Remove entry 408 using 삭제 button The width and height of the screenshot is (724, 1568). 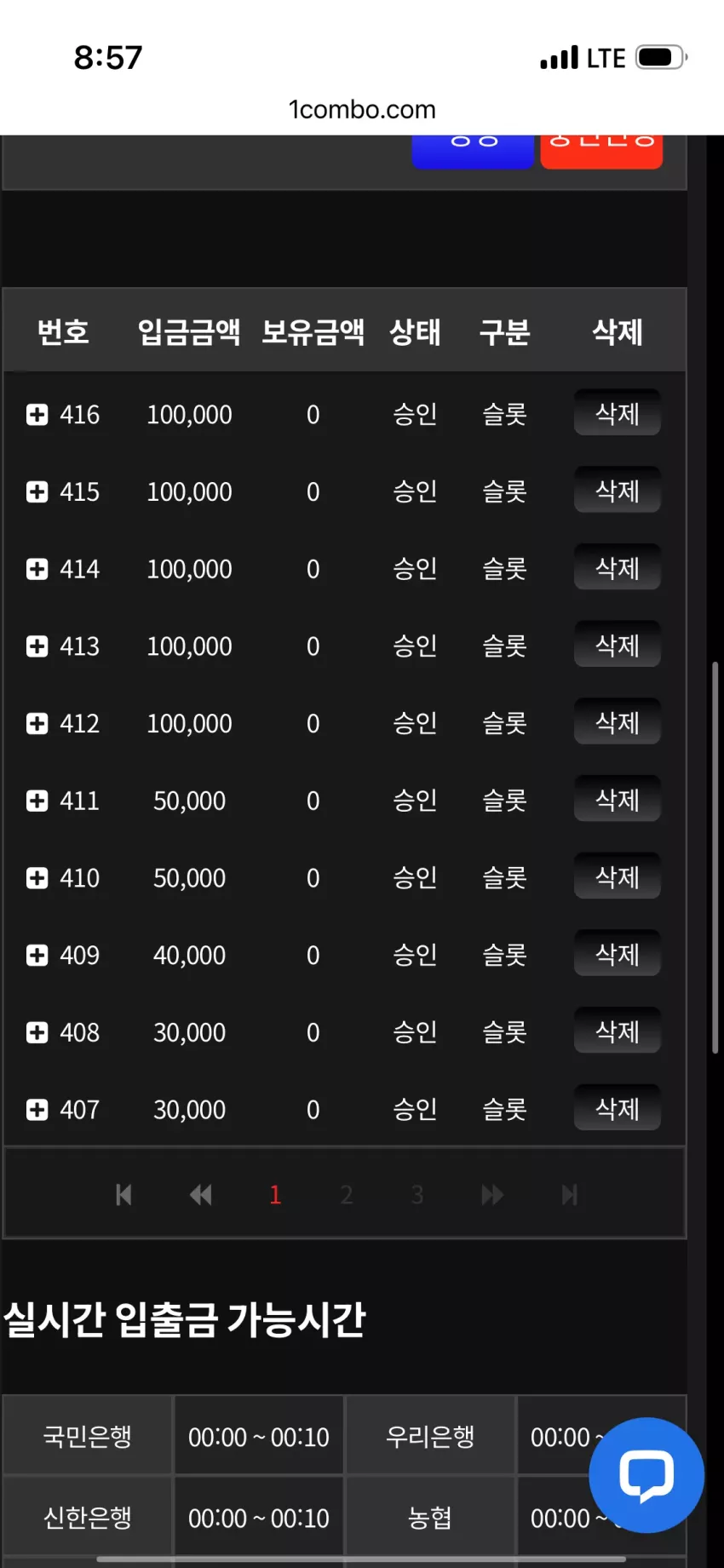pos(618,1031)
